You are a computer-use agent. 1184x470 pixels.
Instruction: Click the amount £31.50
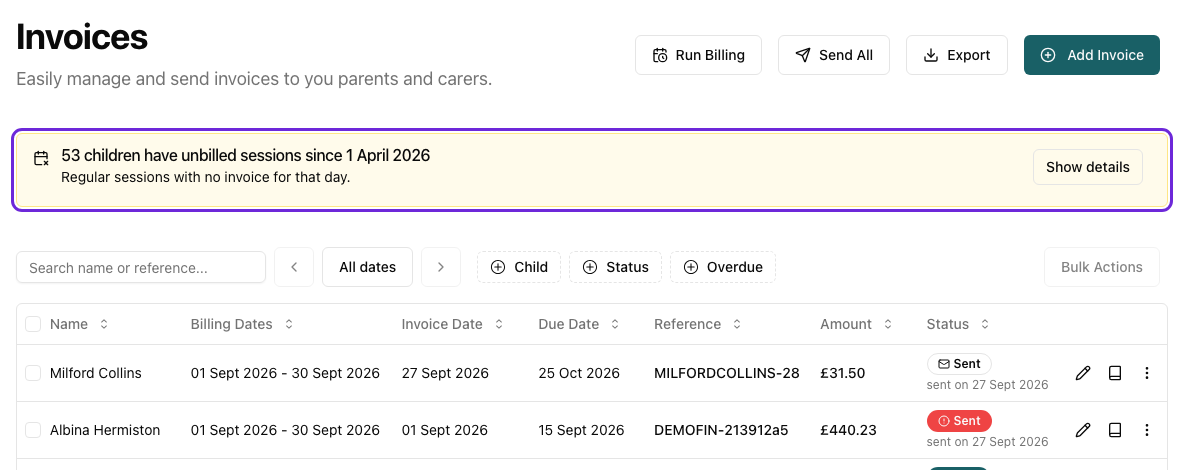tap(843, 373)
